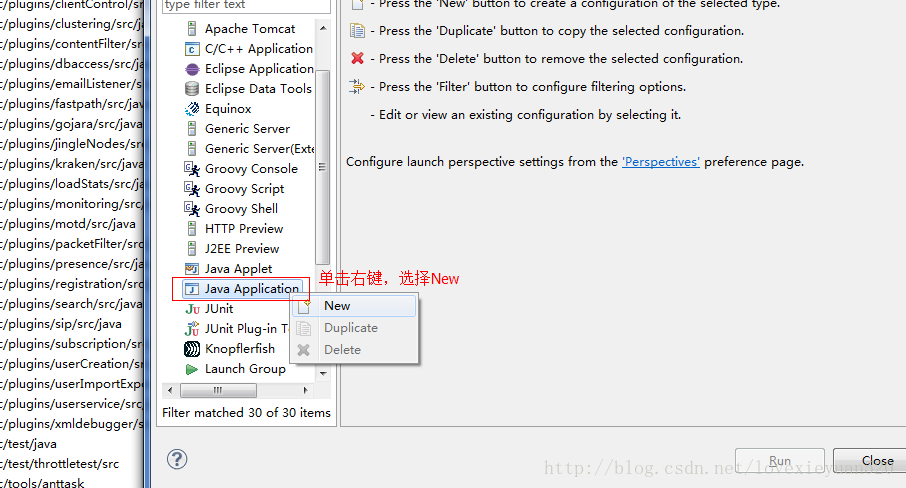Click the HTTP Preview icon
Image resolution: width=906 pixels, height=488 pixels.
[192, 229]
